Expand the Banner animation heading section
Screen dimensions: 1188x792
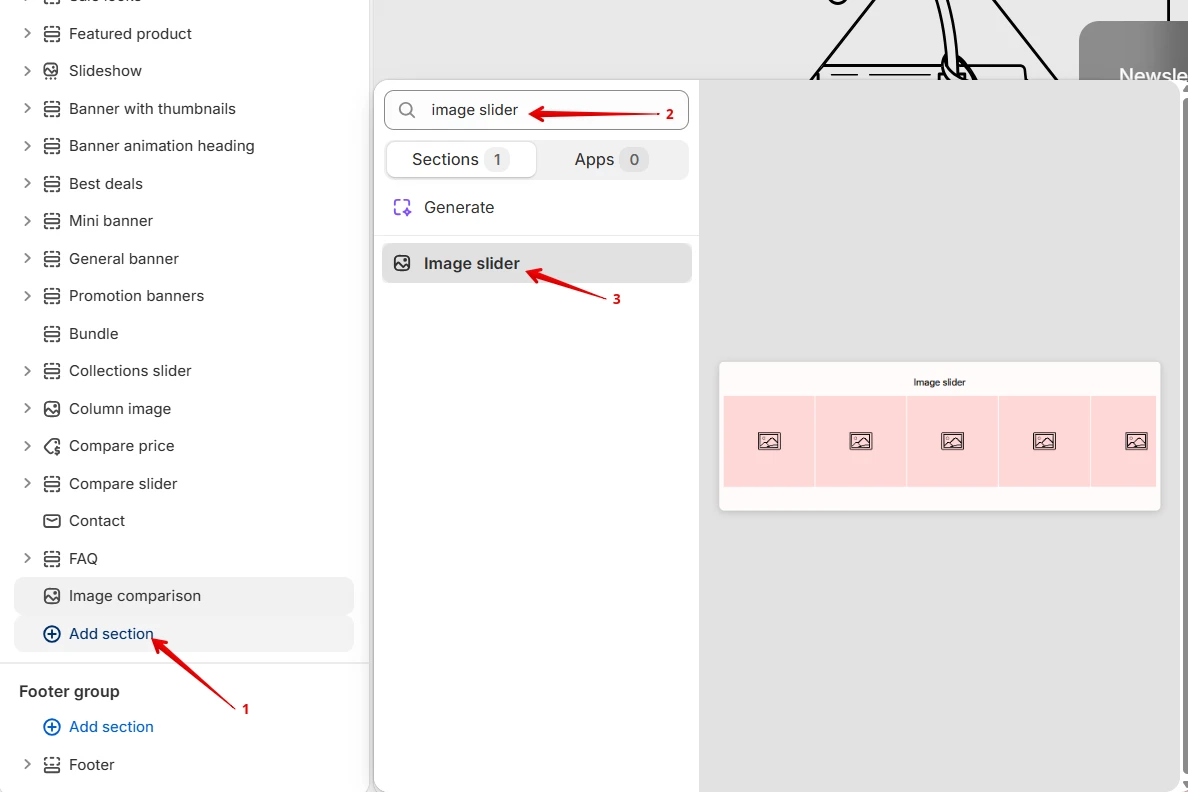point(27,146)
